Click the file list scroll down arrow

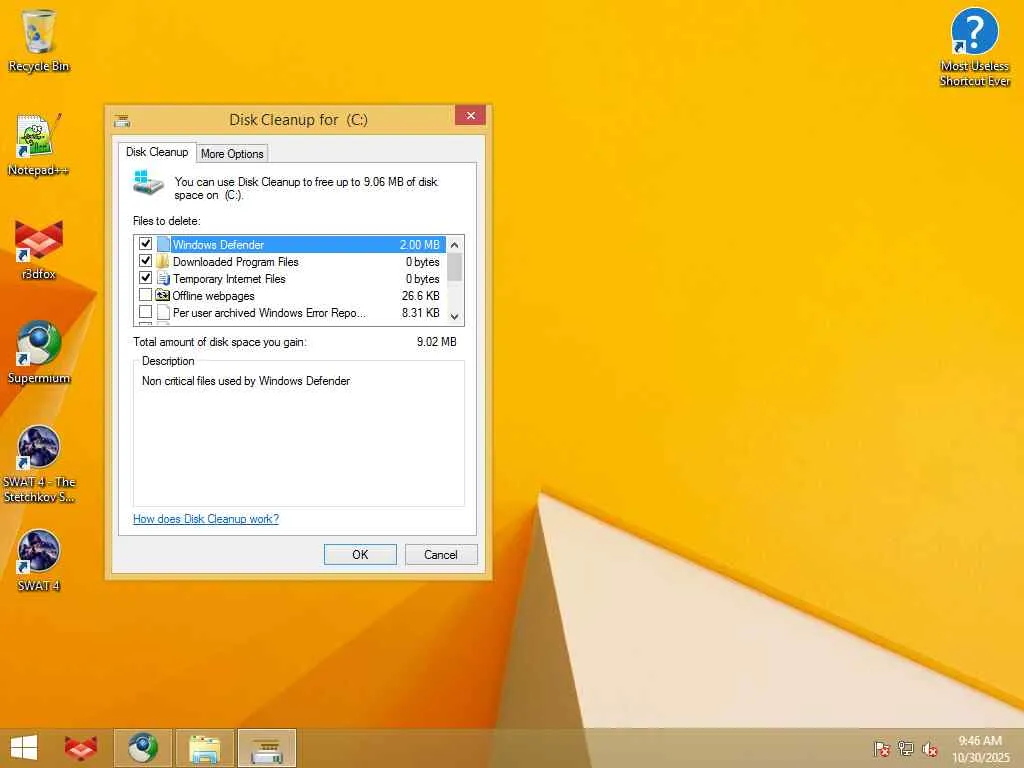point(455,317)
